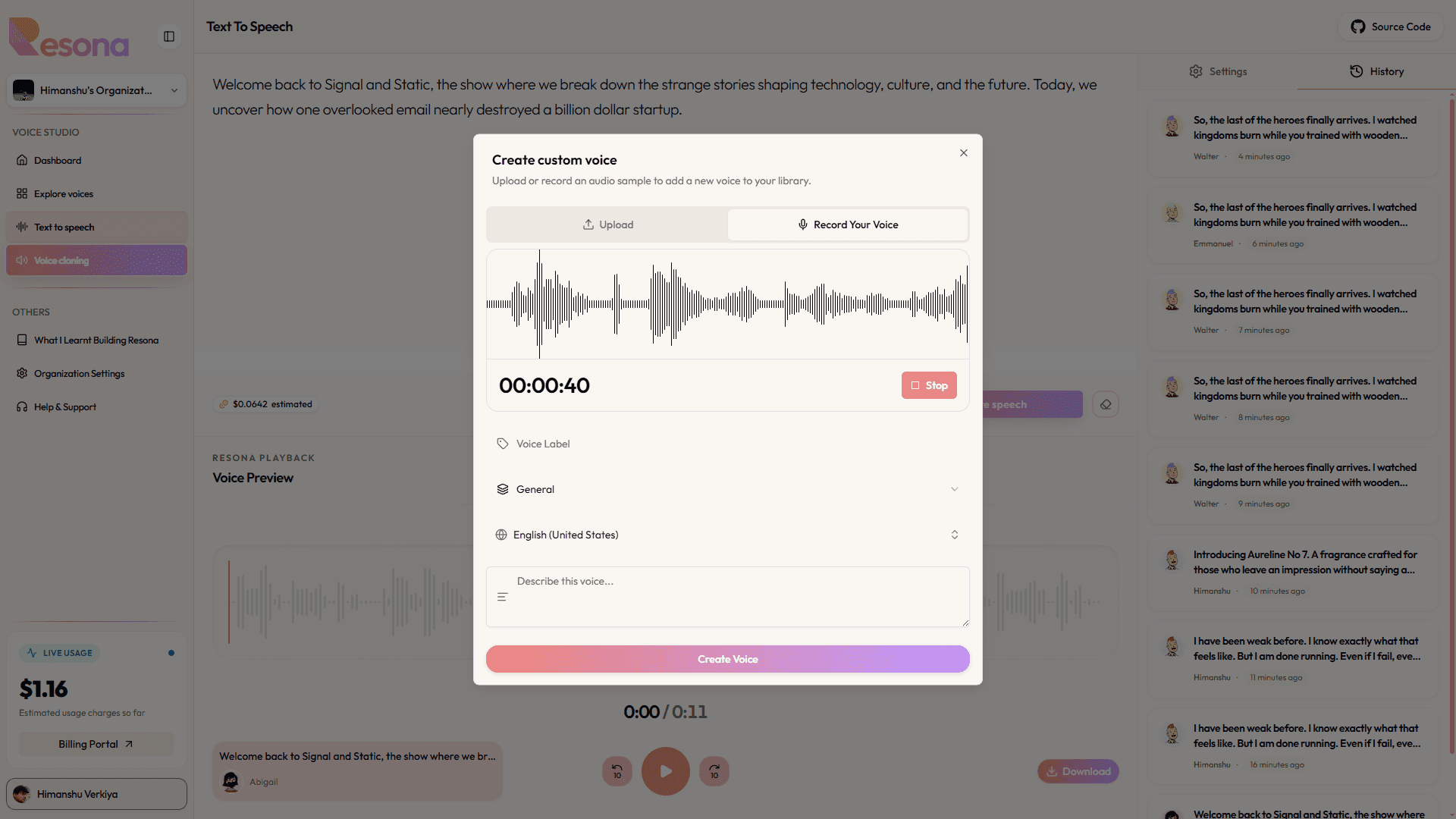The height and width of the screenshot is (819, 1456).
Task: Collapse the sidebar panel icon
Action: pos(169,36)
